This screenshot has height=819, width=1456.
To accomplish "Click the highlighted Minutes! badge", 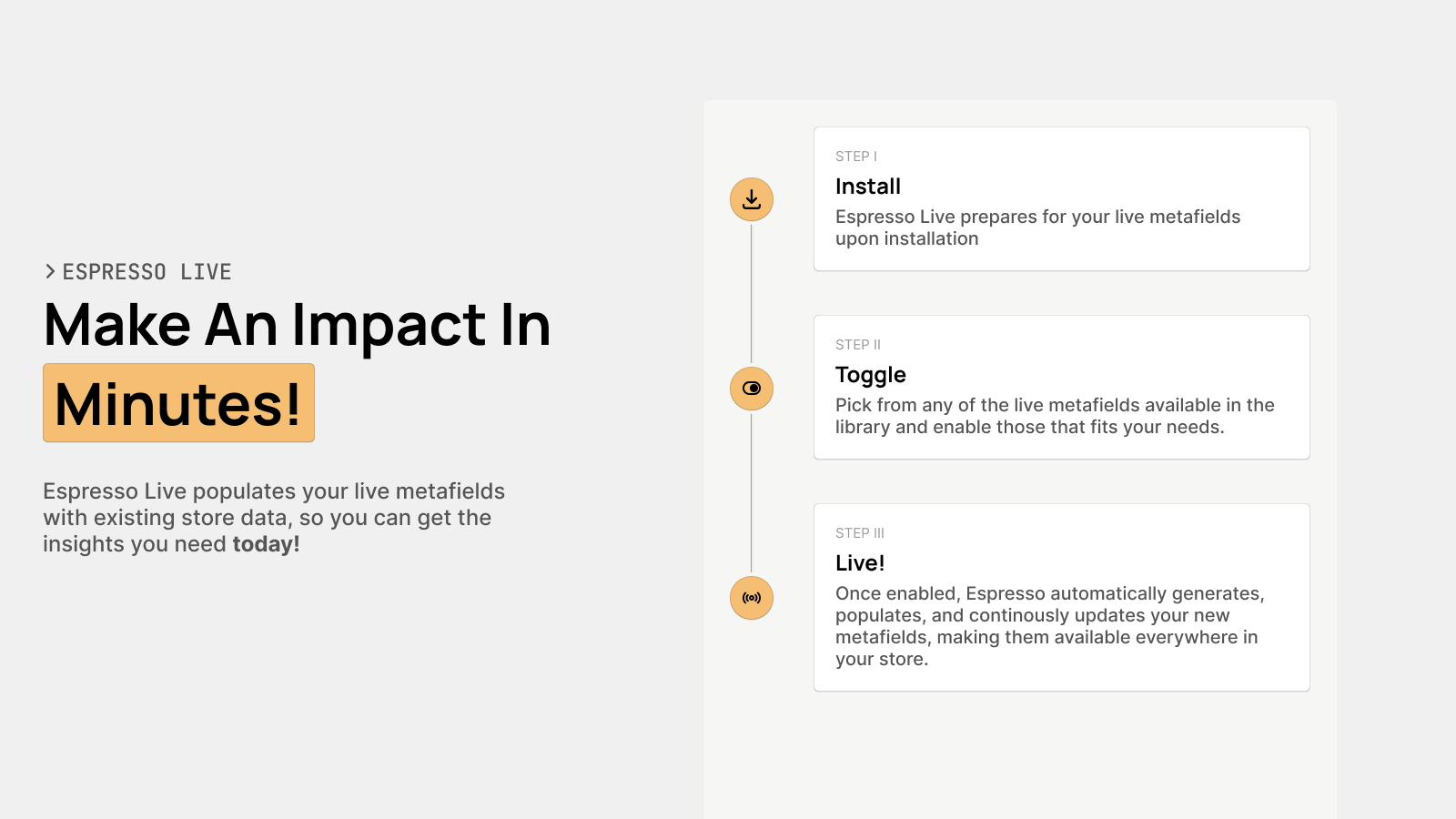I will tap(178, 403).
